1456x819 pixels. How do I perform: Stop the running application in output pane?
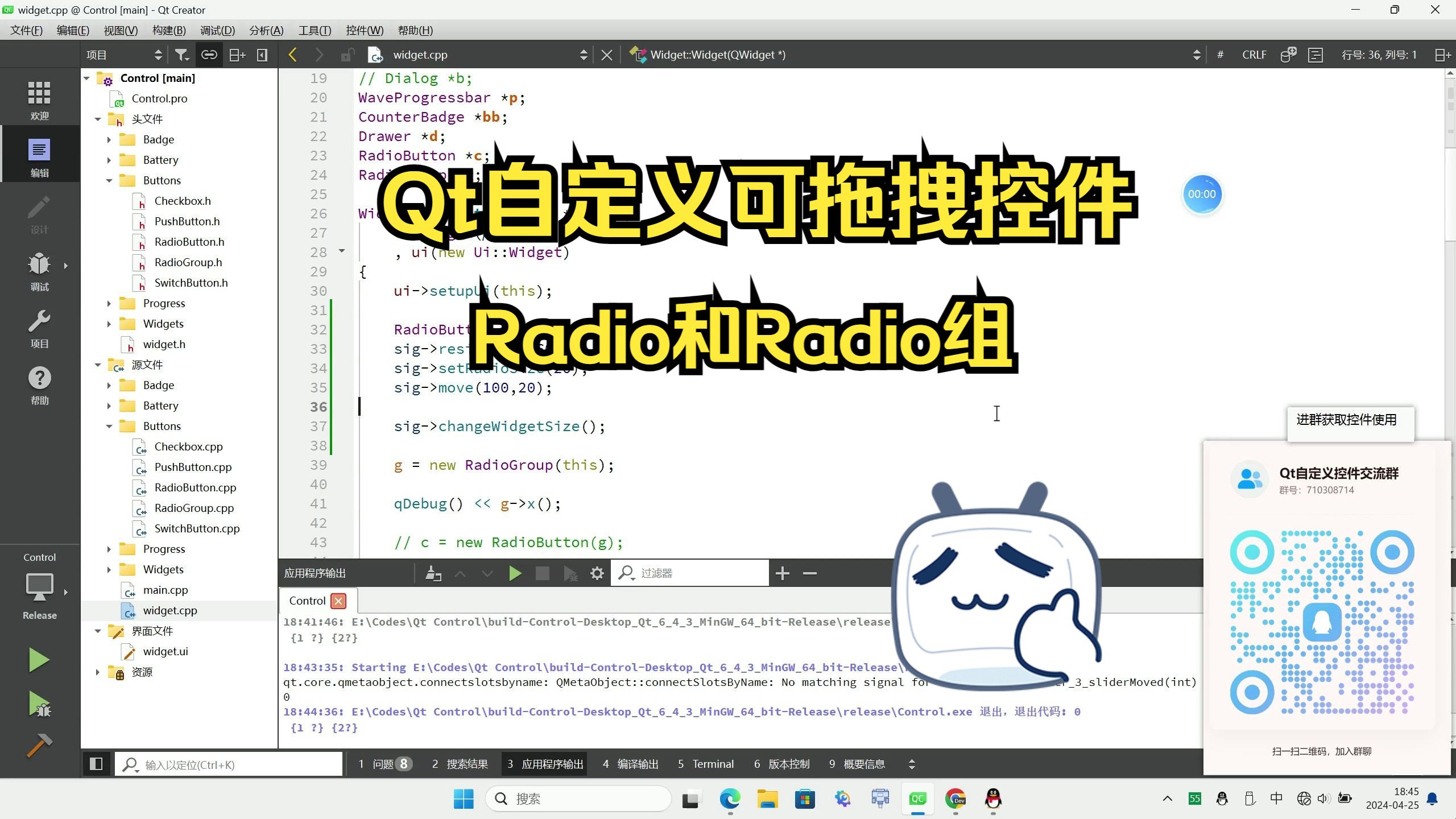coord(543,573)
